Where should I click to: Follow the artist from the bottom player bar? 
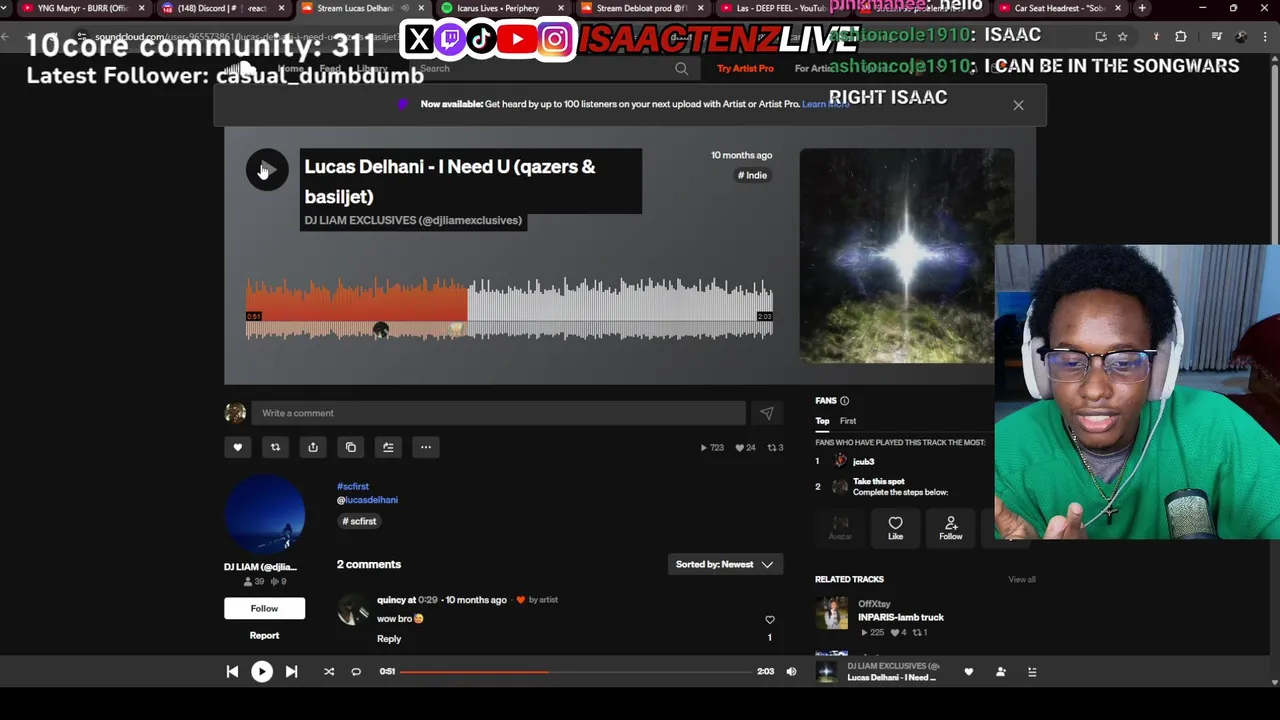pos(1000,672)
